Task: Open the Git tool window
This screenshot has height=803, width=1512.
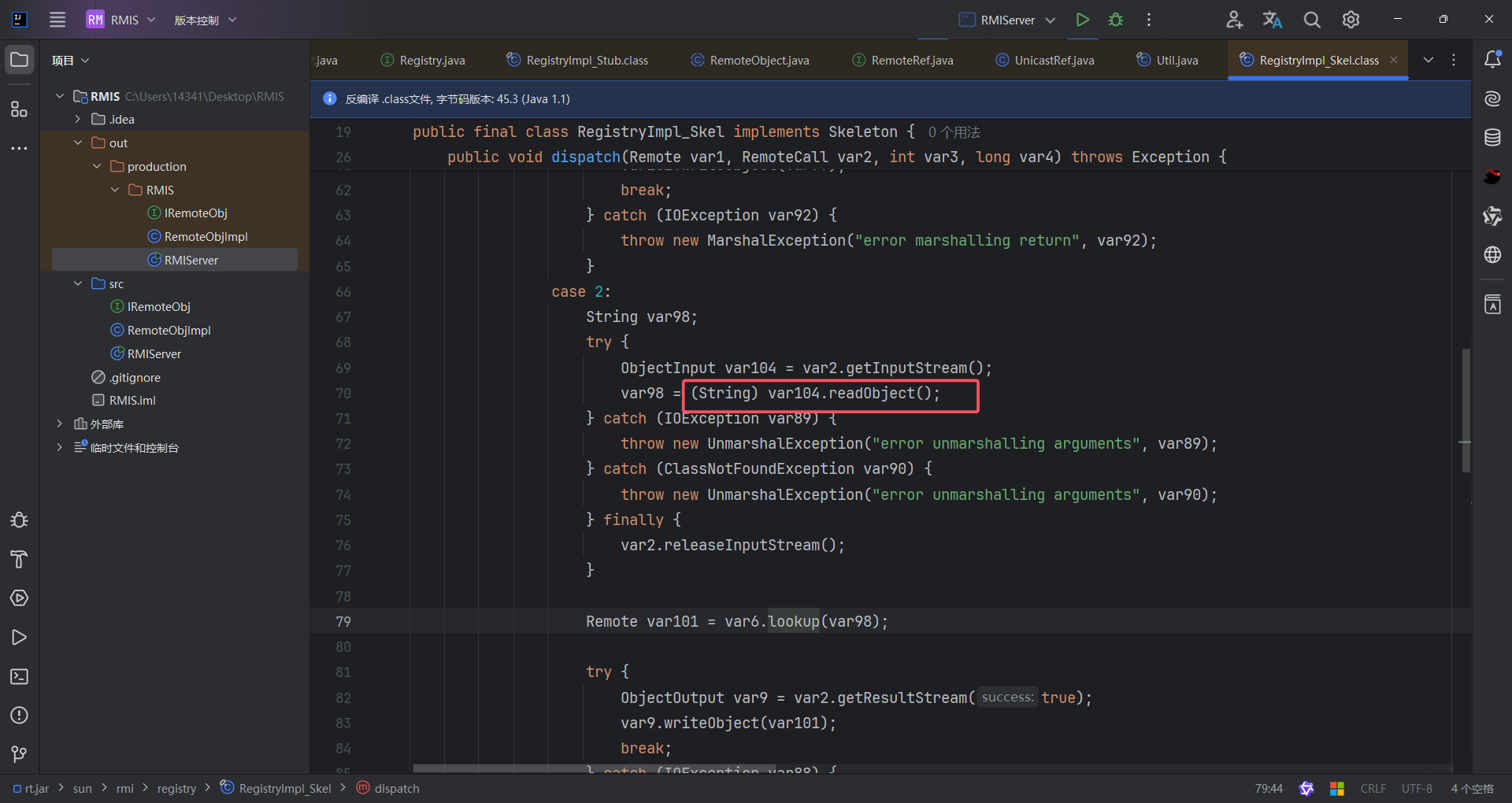Action: pyautogui.click(x=20, y=754)
